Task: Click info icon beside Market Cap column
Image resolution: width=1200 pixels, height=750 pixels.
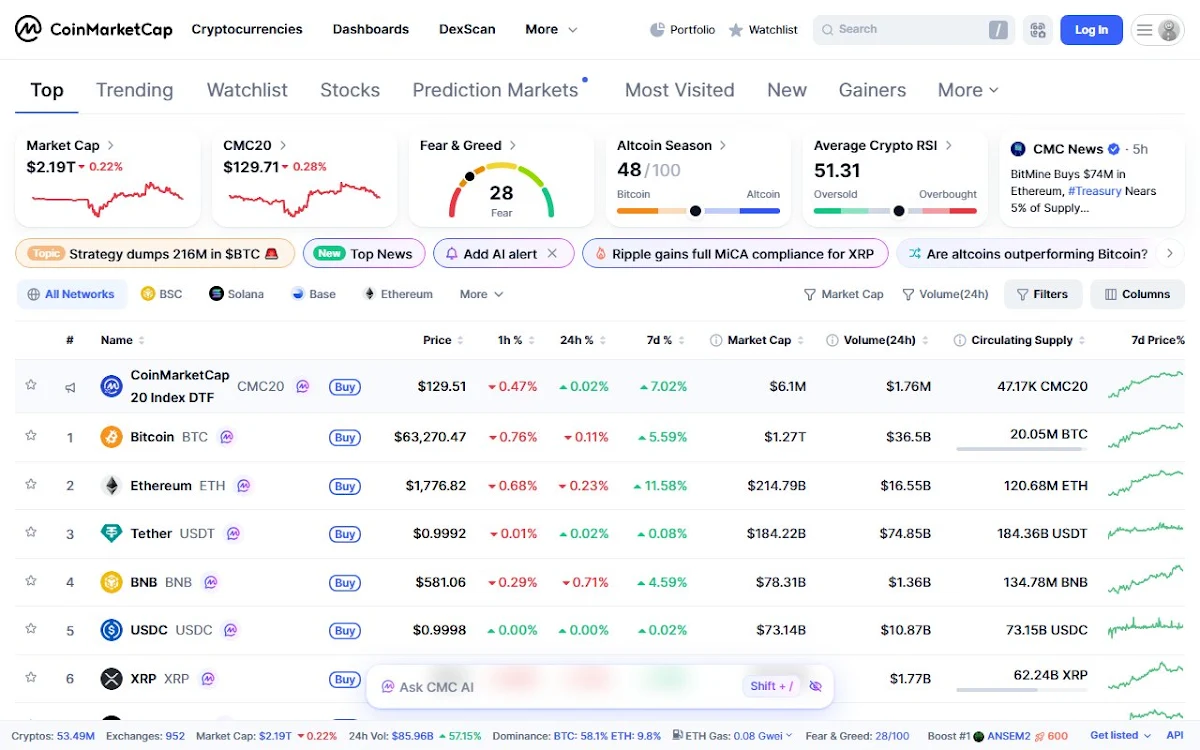Action: (x=716, y=340)
